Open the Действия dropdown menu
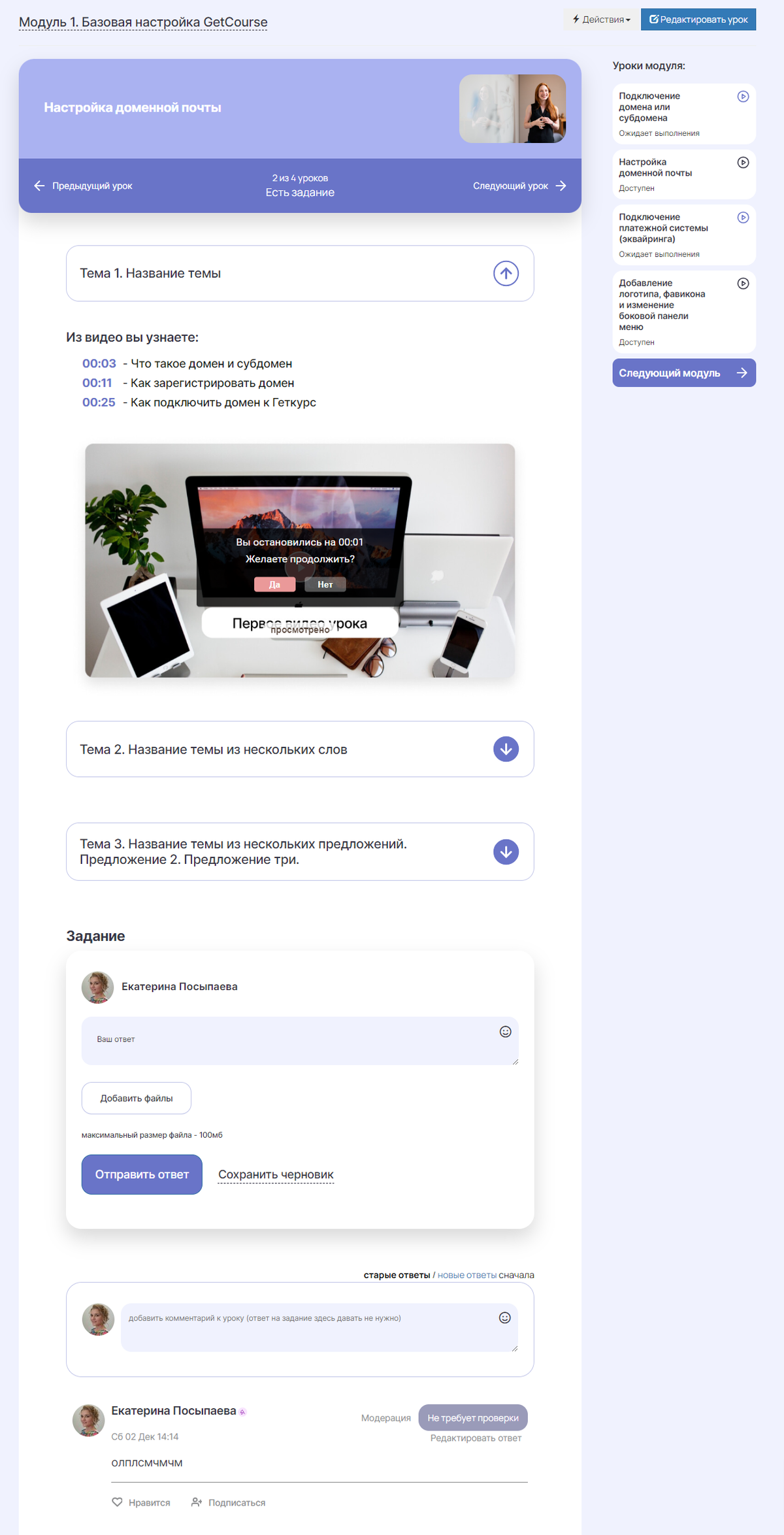The image size is (784, 1535). [601, 20]
